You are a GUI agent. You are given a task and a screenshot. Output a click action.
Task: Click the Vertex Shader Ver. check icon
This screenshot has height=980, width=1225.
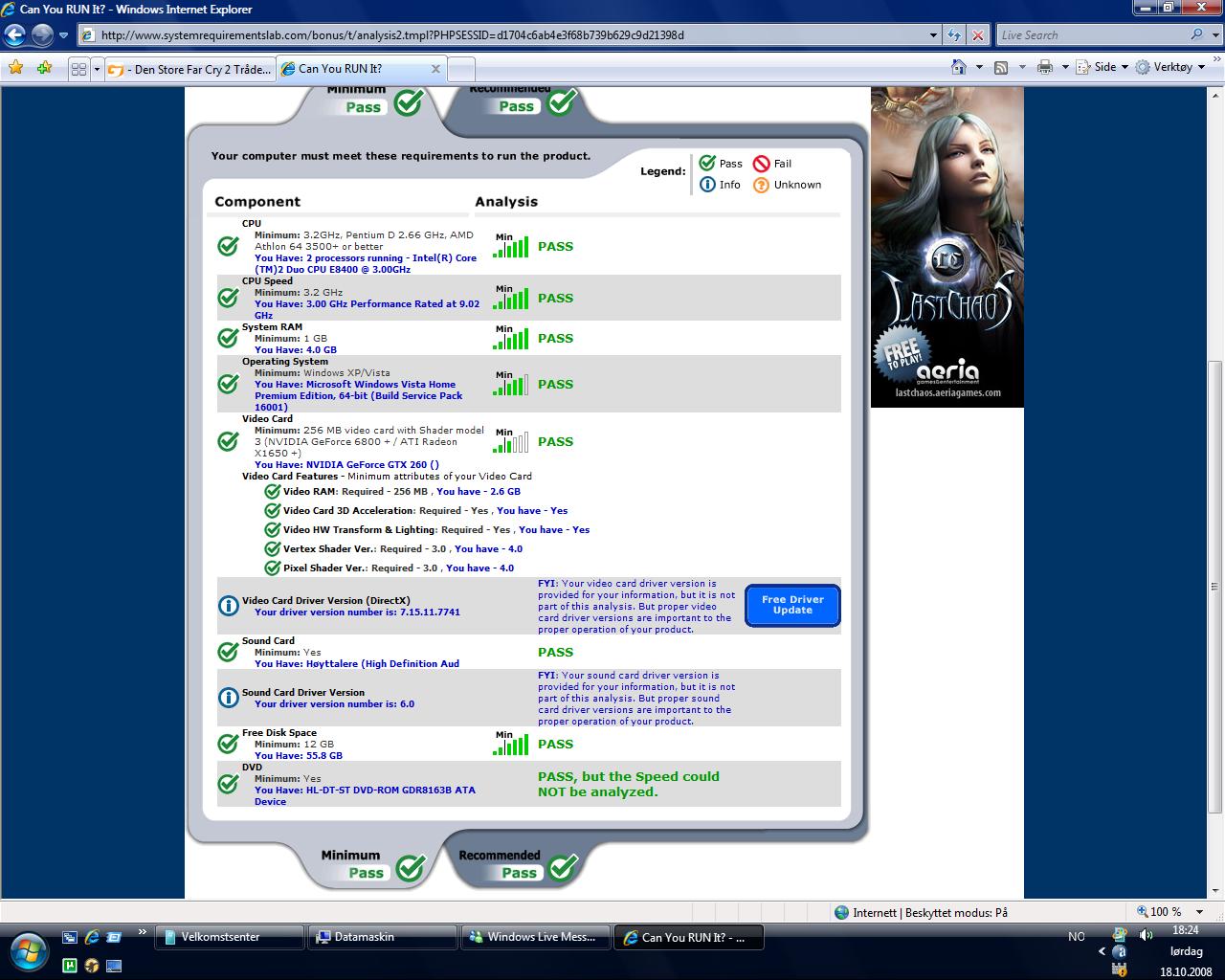273,548
